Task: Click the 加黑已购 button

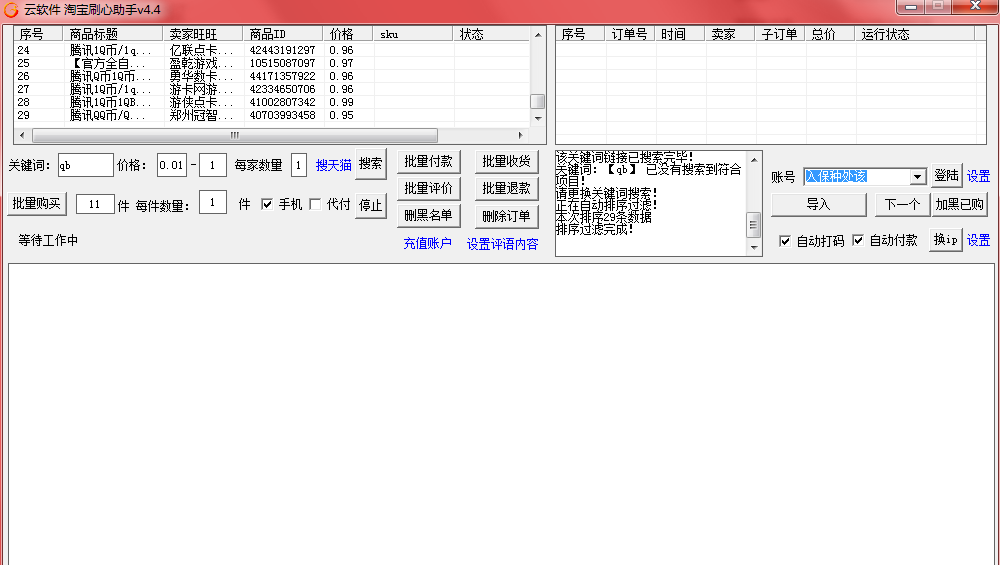Action: [960, 205]
